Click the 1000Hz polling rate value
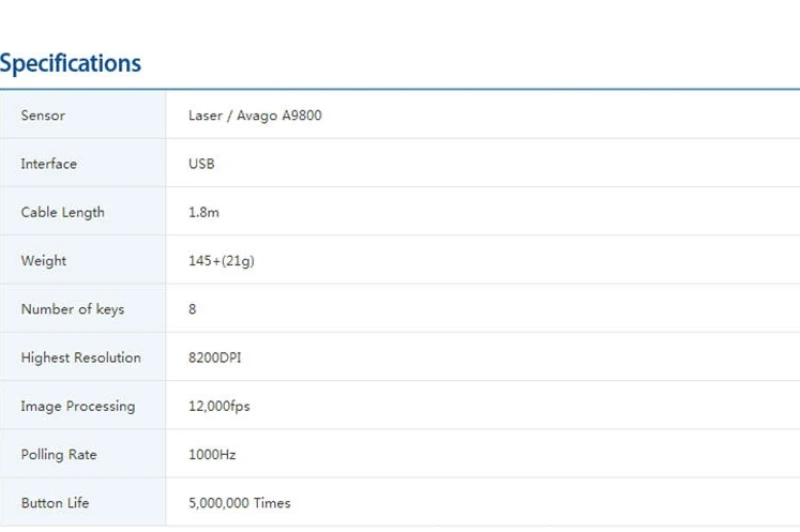The width and height of the screenshot is (800, 532). coord(212,454)
